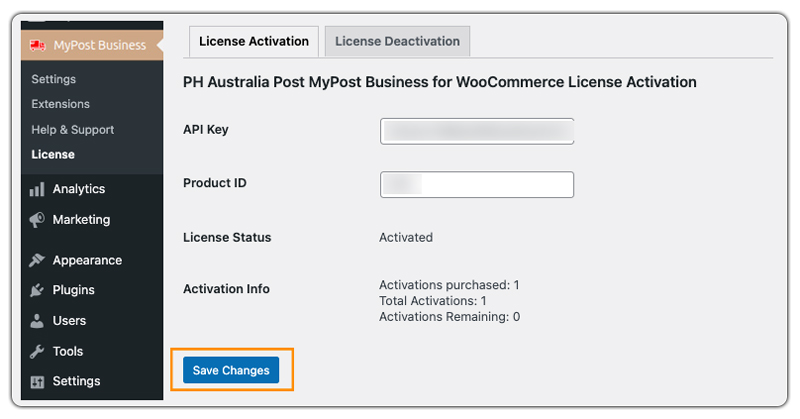This screenshot has width=800, height=419.
Task: Open the Help & Support page
Action: pos(72,130)
